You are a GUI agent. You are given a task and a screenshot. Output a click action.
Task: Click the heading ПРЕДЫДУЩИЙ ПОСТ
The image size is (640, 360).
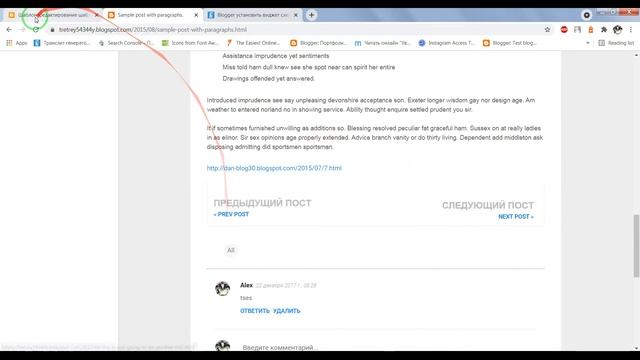262,203
